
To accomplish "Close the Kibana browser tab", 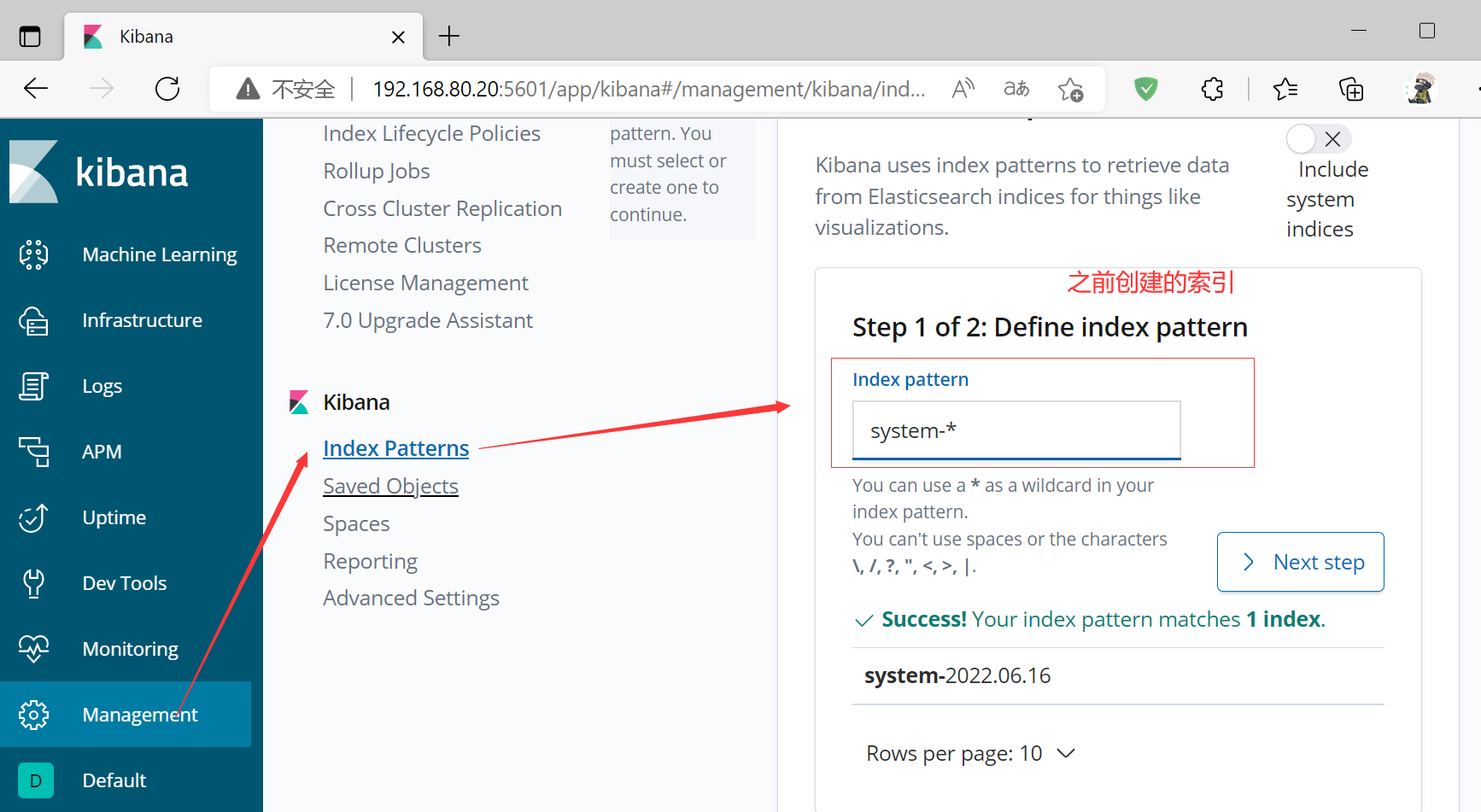I will coord(398,37).
